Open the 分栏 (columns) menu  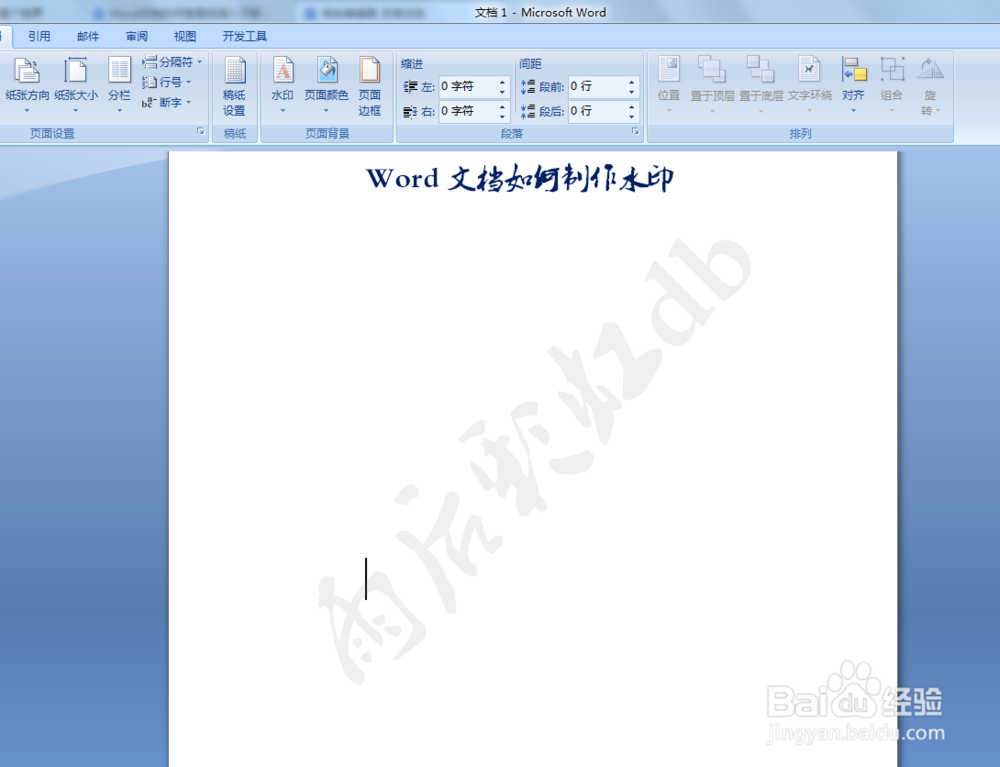point(119,85)
